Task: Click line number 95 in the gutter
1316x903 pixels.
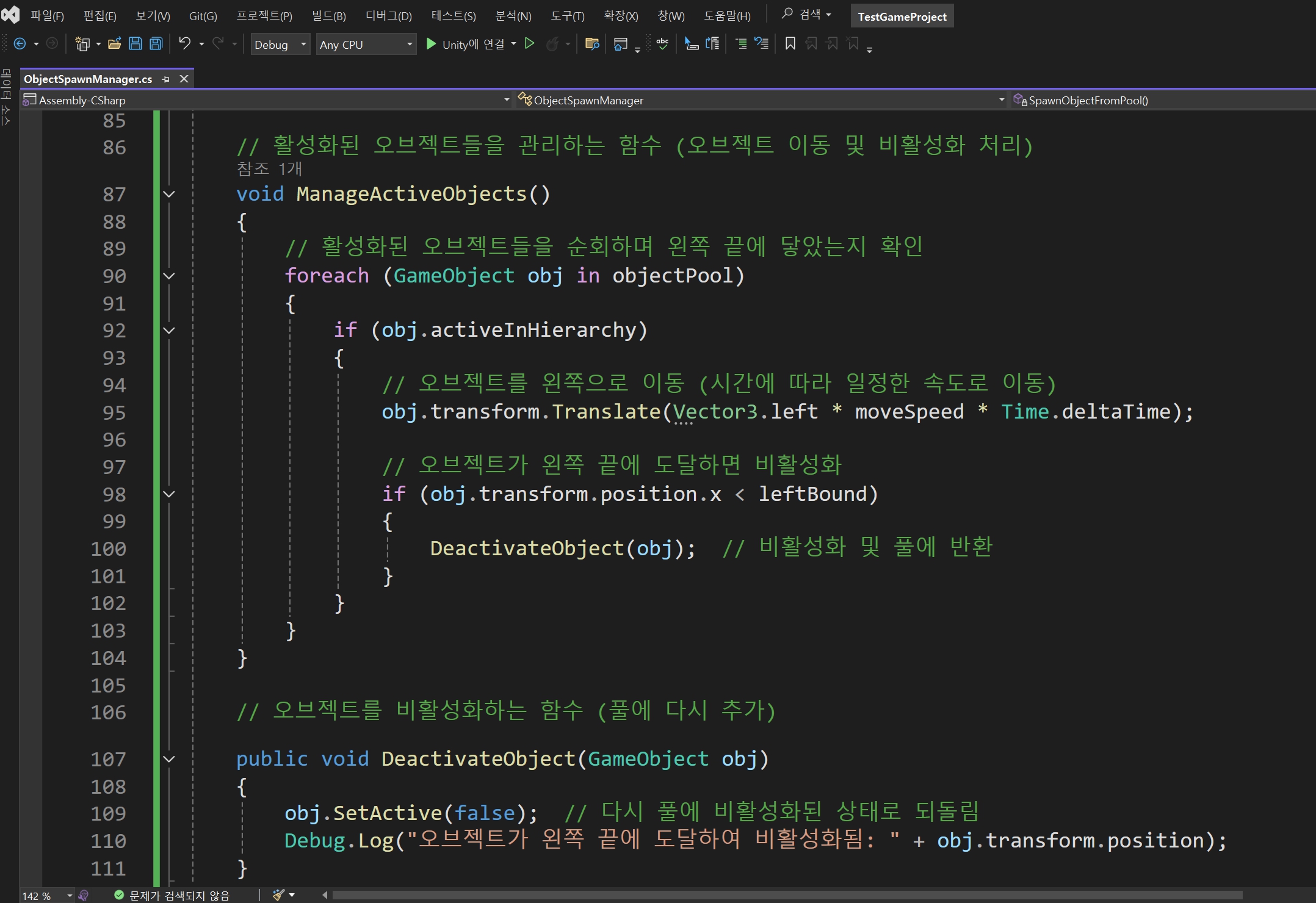Action: [114, 413]
